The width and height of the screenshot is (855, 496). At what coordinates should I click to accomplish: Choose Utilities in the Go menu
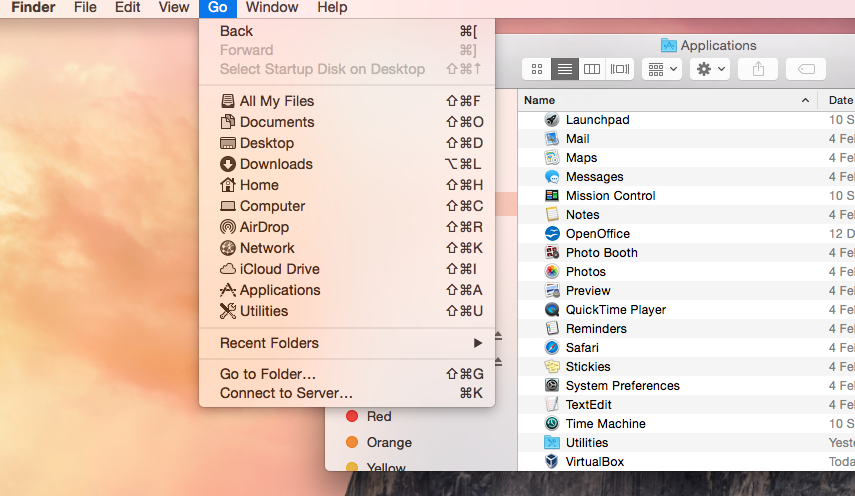pos(347,311)
